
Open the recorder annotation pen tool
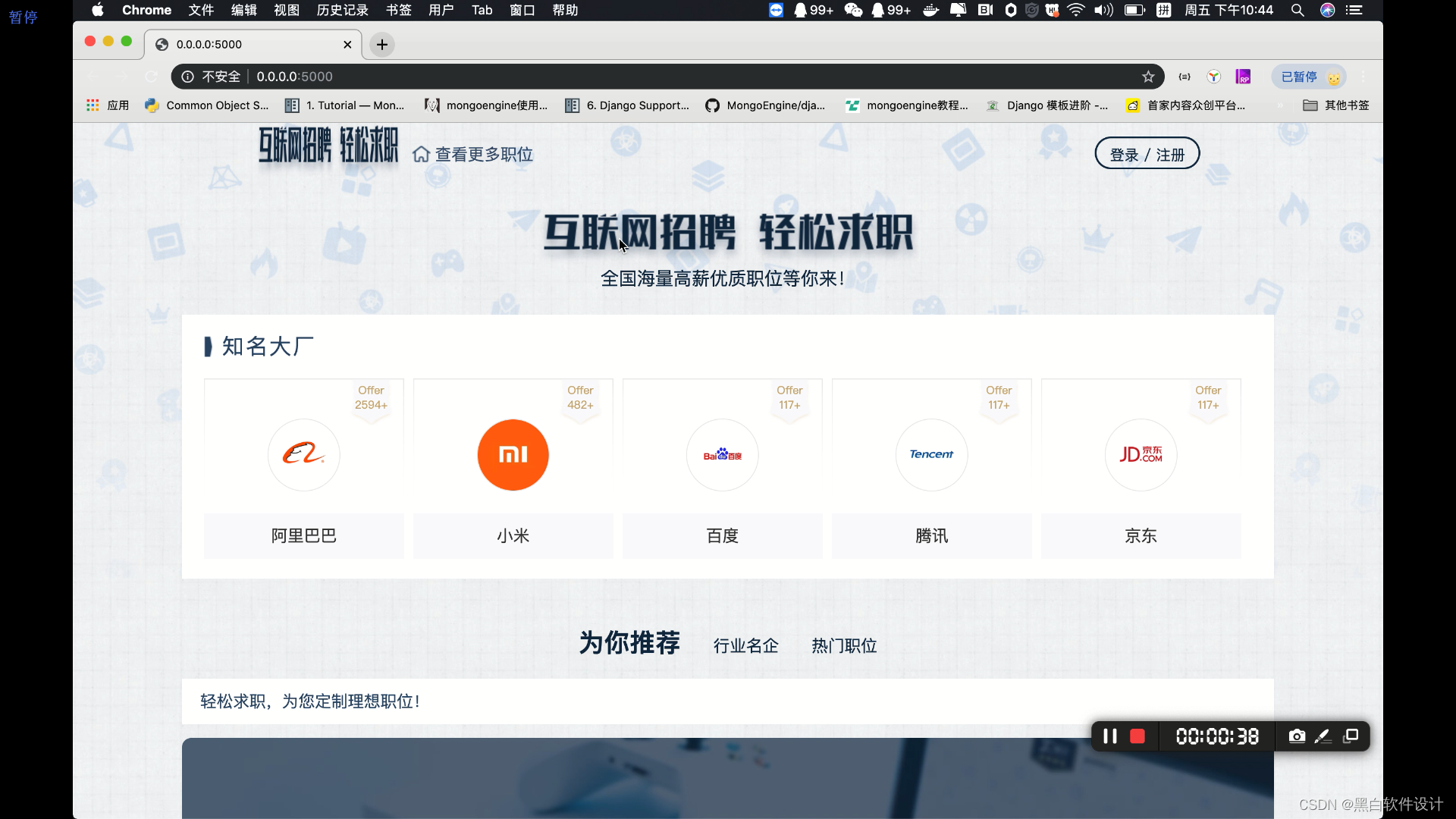pos(1323,736)
